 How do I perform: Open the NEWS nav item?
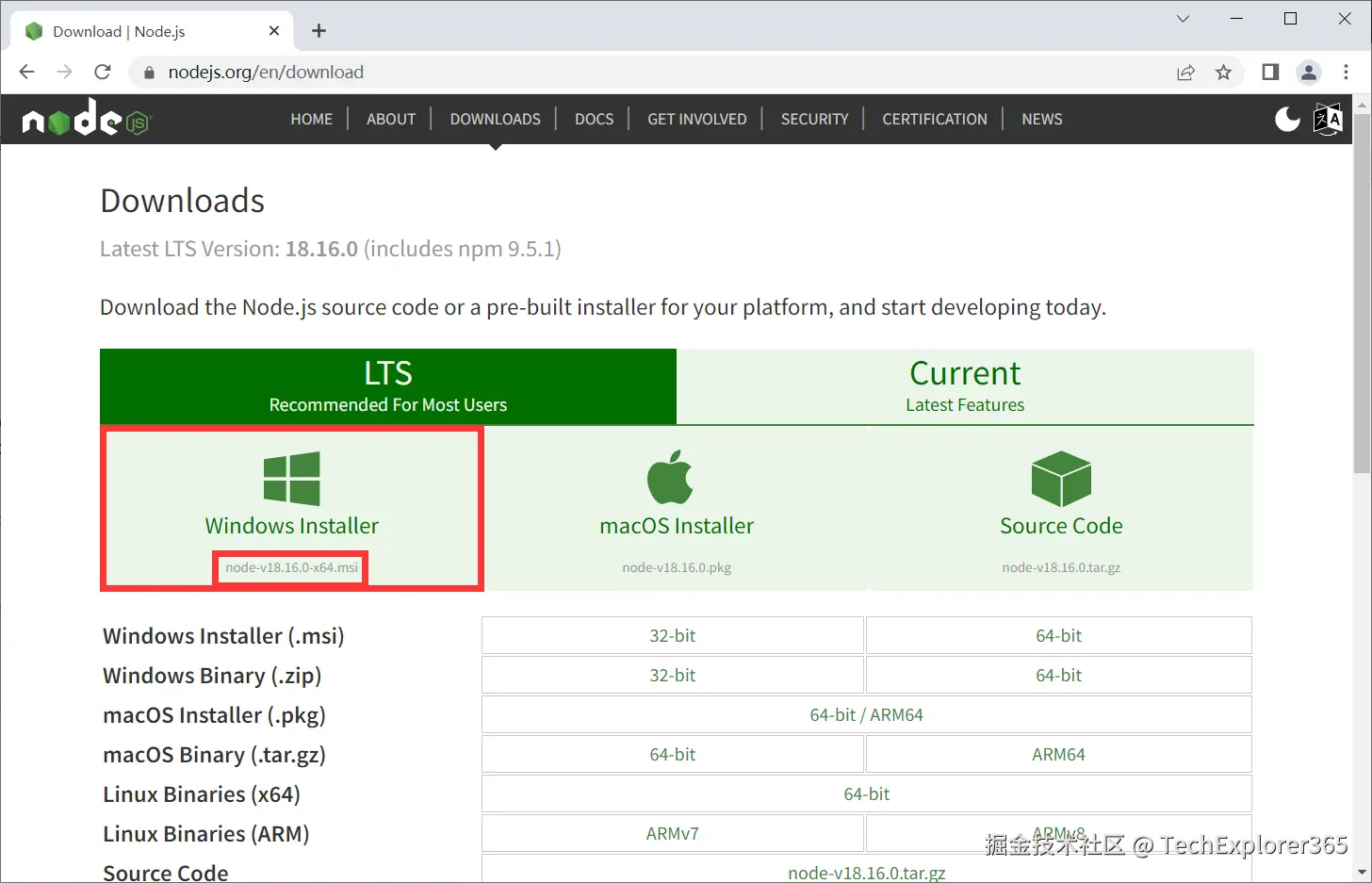(x=1042, y=119)
